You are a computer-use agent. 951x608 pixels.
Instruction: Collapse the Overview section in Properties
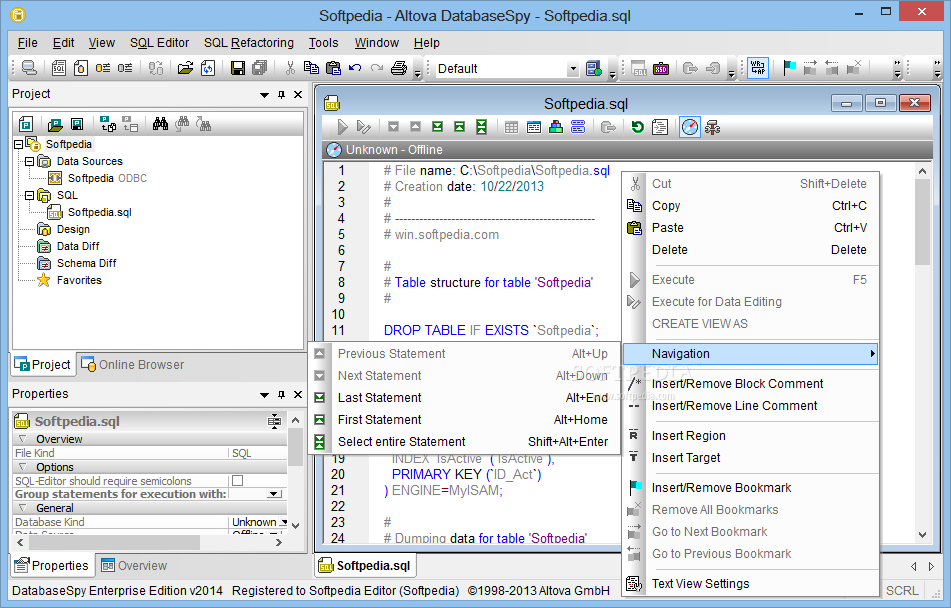coord(22,439)
